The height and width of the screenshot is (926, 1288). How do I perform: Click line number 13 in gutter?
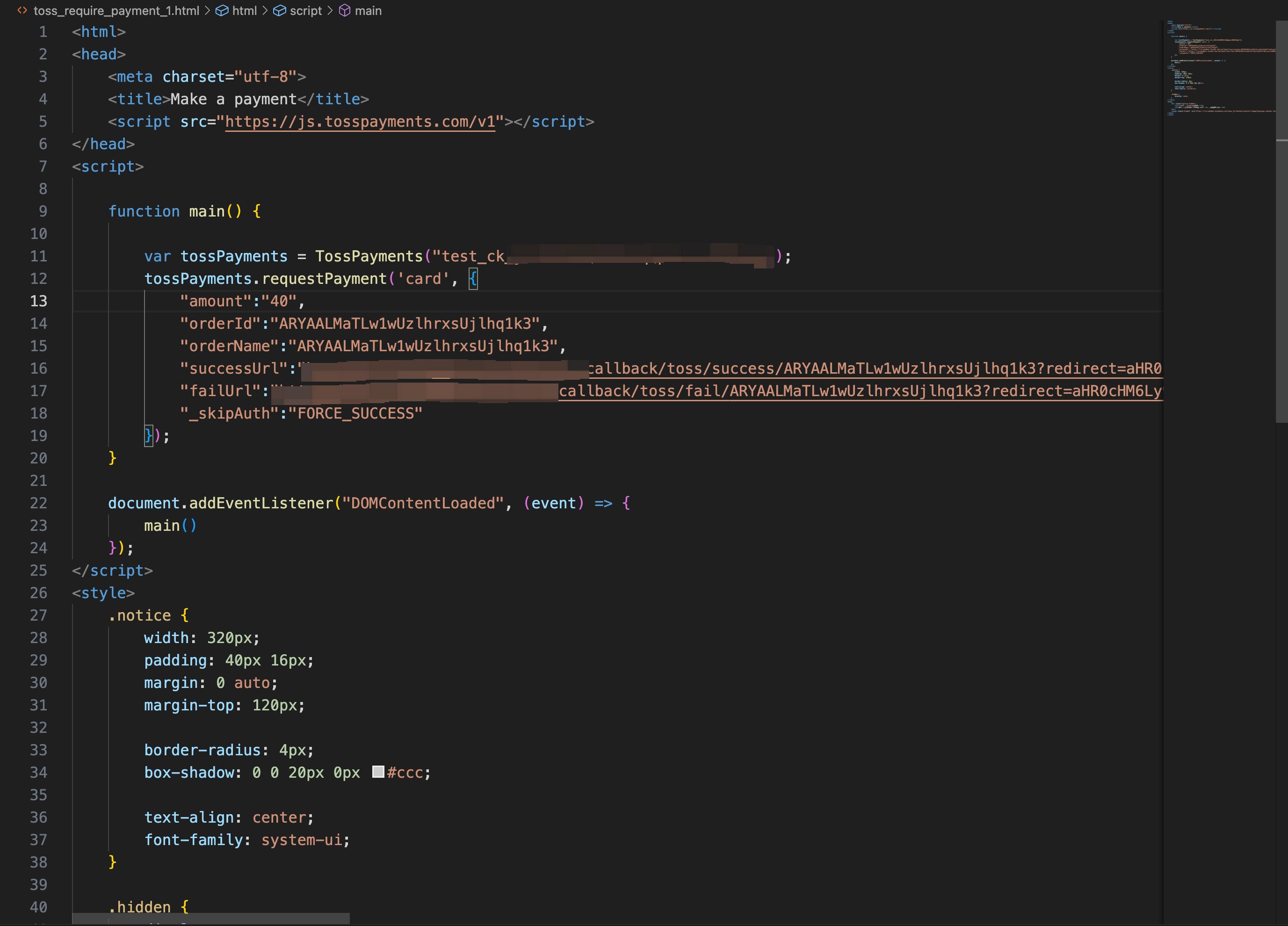pyautogui.click(x=39, y=301)
